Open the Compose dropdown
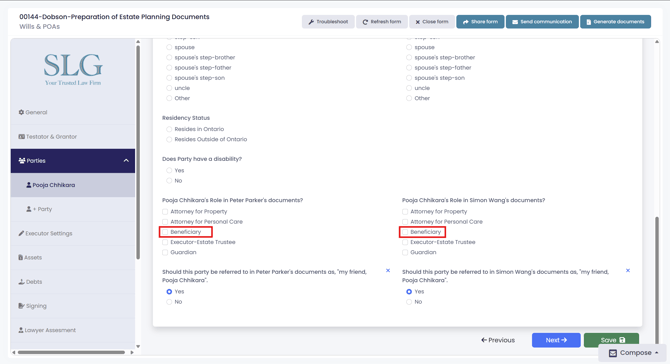The image size is (670, 364). point(633,353)
